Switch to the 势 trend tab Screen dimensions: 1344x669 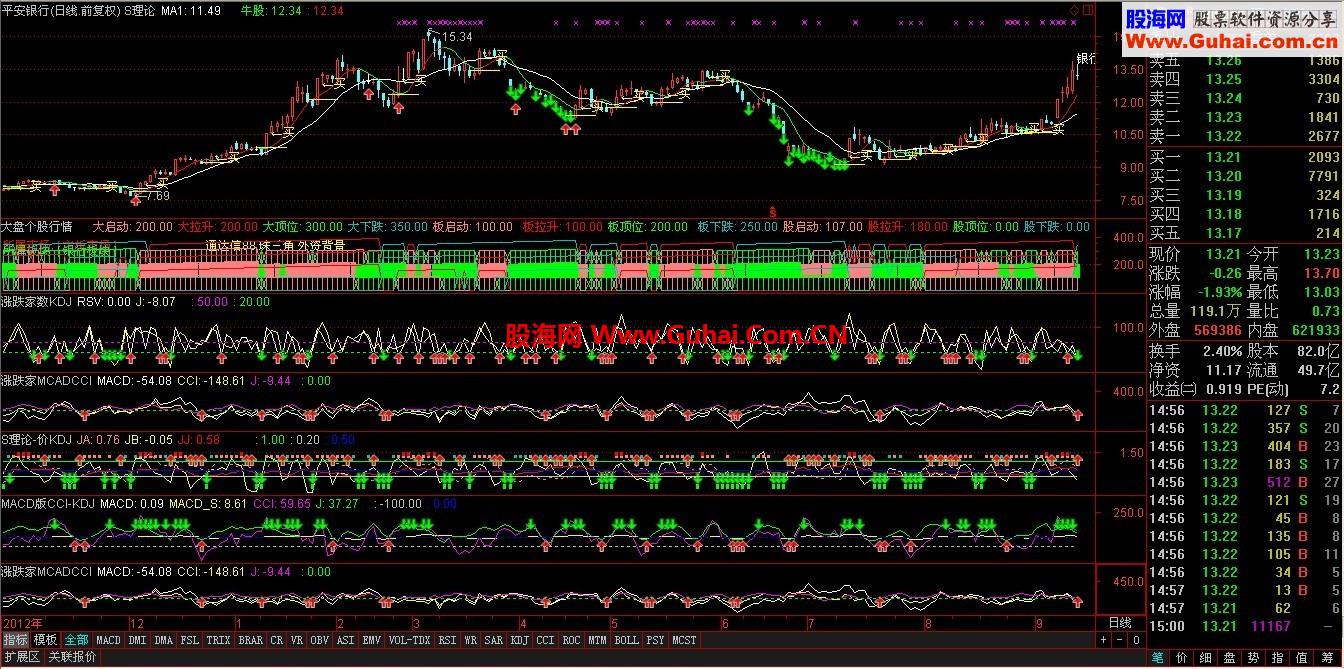point(1254,657)
